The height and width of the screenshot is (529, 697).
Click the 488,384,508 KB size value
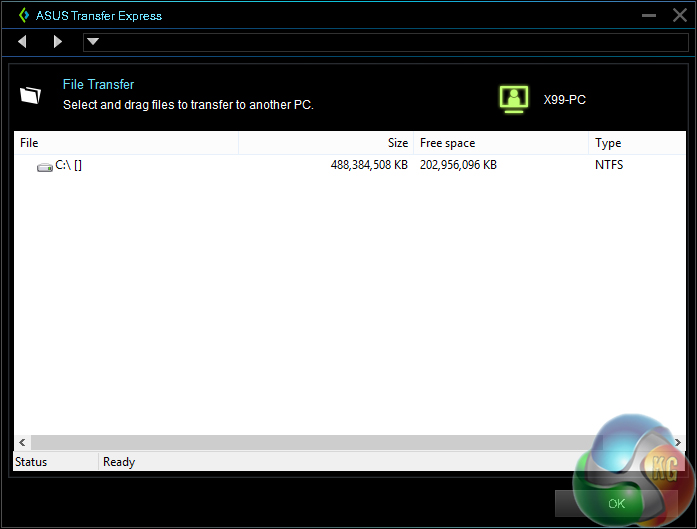(369, 165)
